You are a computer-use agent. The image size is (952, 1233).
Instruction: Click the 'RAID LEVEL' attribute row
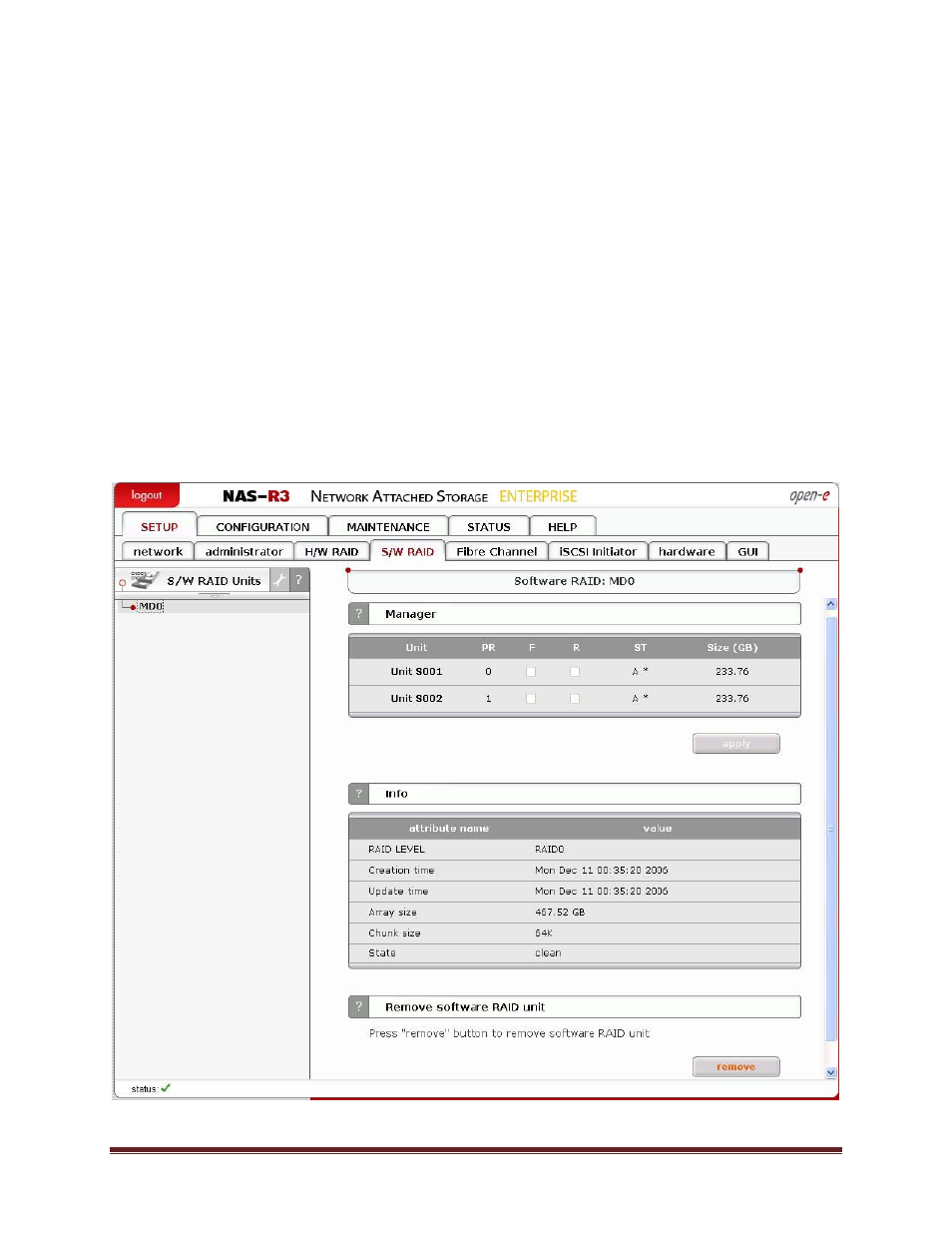pyautogui.click(x=575, y=850)
